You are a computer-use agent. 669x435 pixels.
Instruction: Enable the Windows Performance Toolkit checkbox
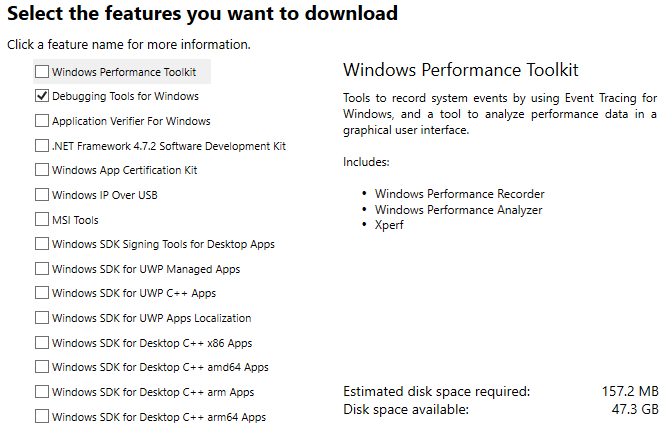click(41, 72)
